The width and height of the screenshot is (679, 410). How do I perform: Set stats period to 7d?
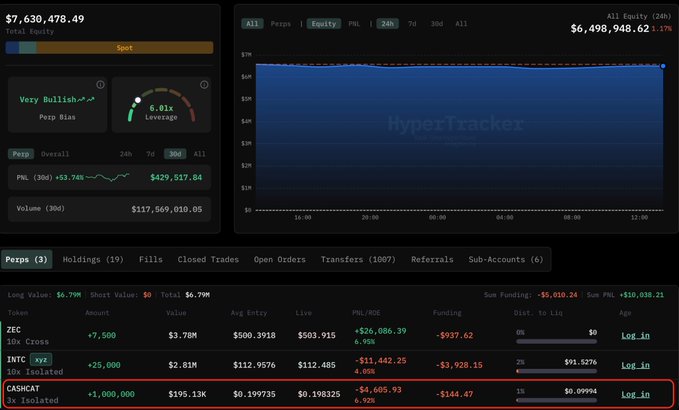point(150,154)
